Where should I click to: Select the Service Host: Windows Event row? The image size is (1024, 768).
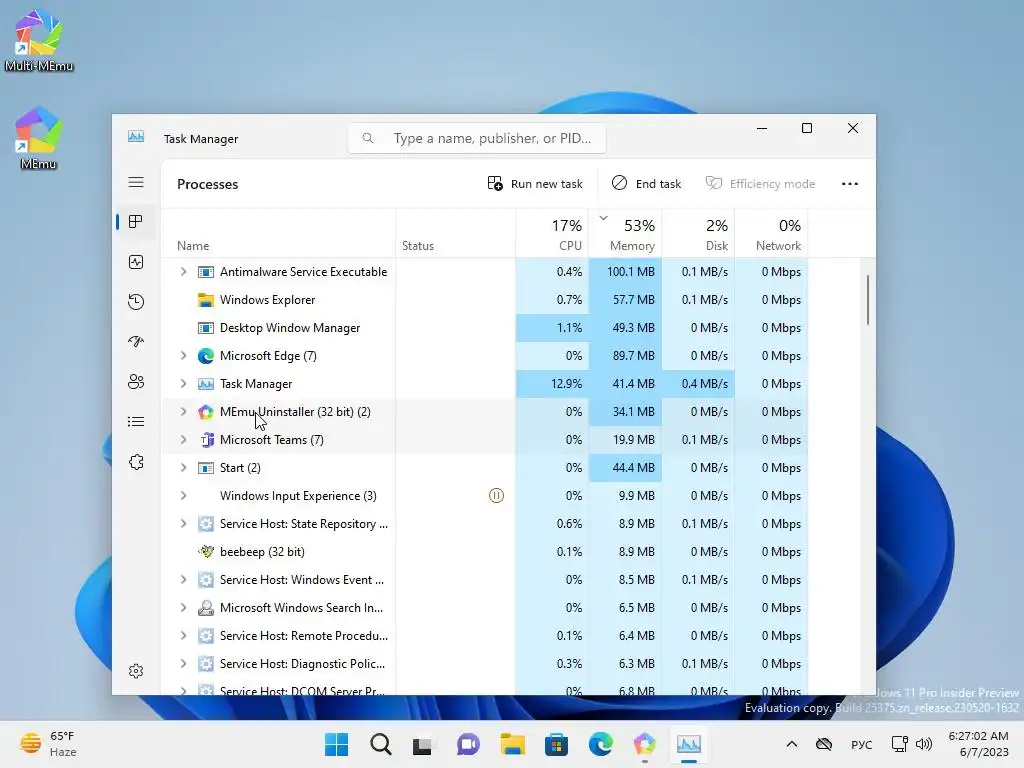pos(485,580)
